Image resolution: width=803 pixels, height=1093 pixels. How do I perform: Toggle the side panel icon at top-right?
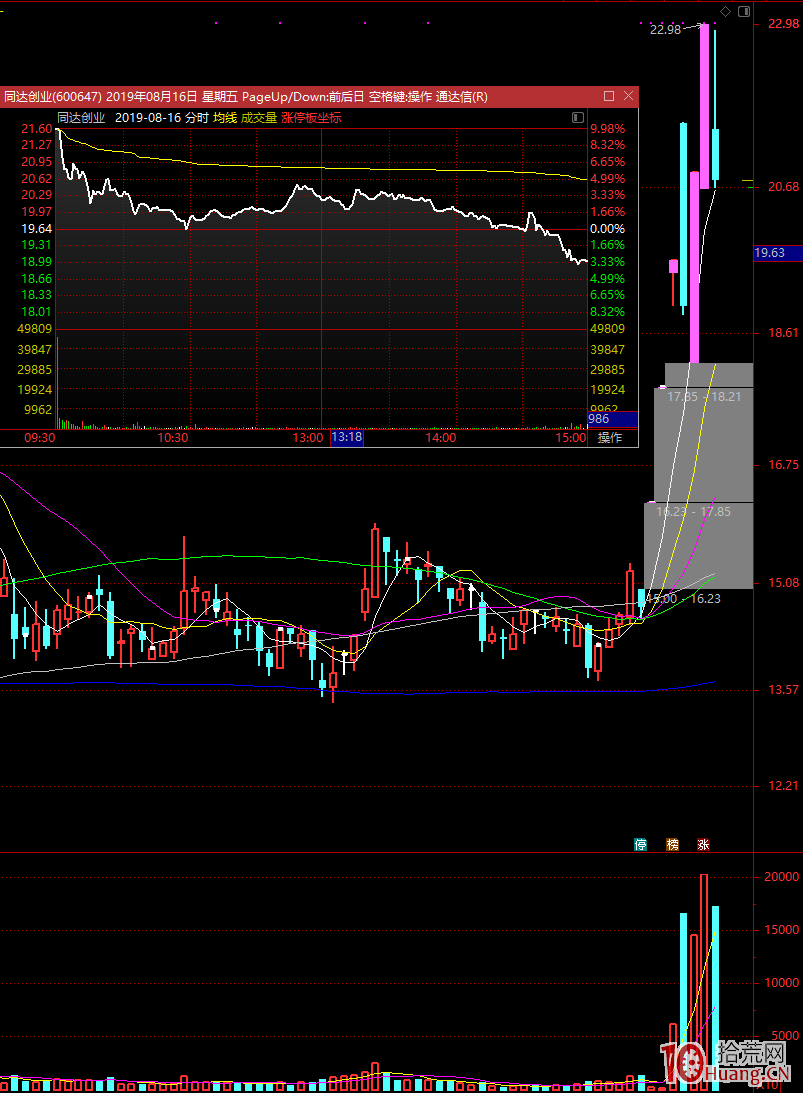[743, 11]
